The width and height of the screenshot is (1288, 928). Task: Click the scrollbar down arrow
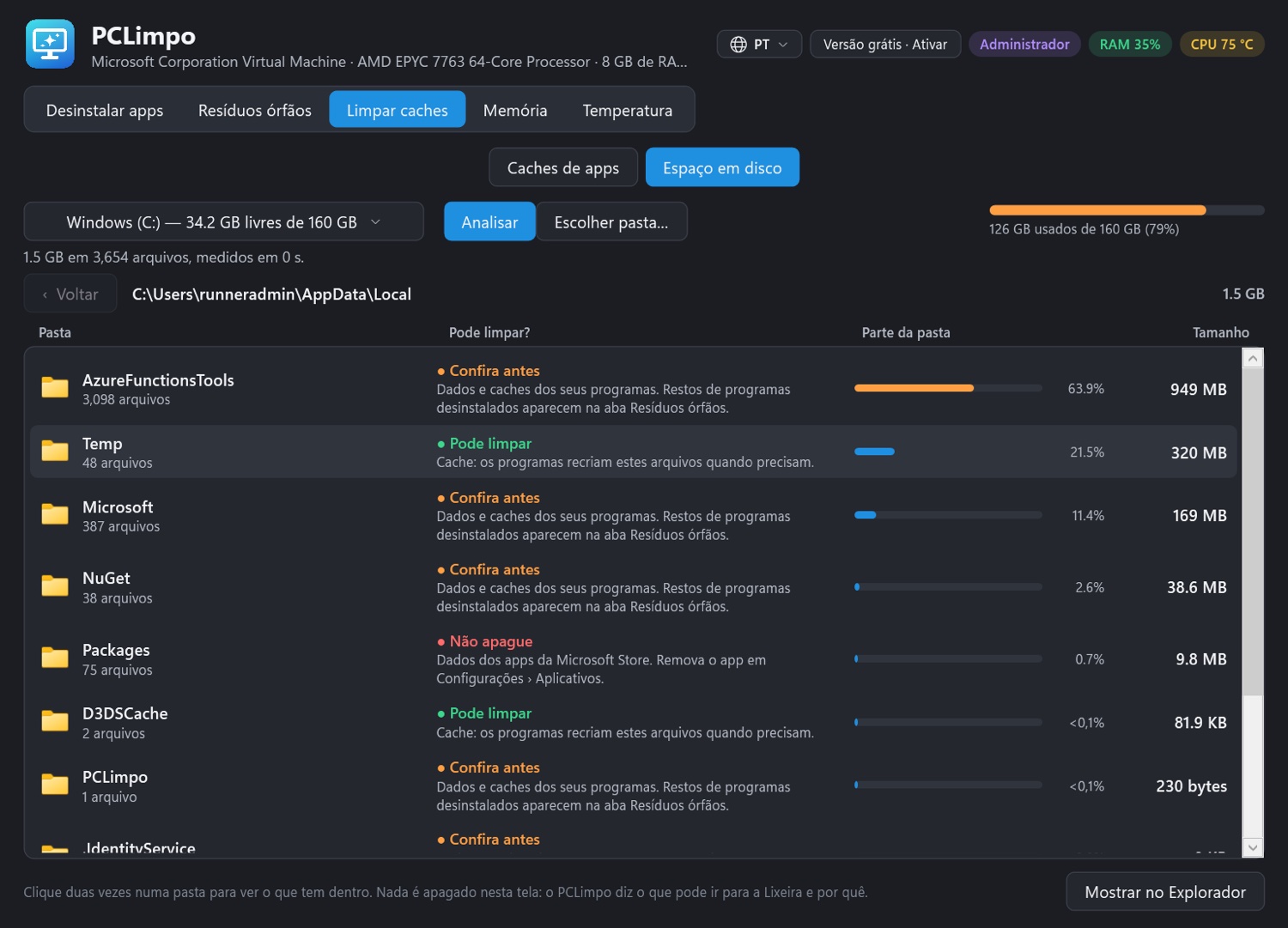(1253, 847)
